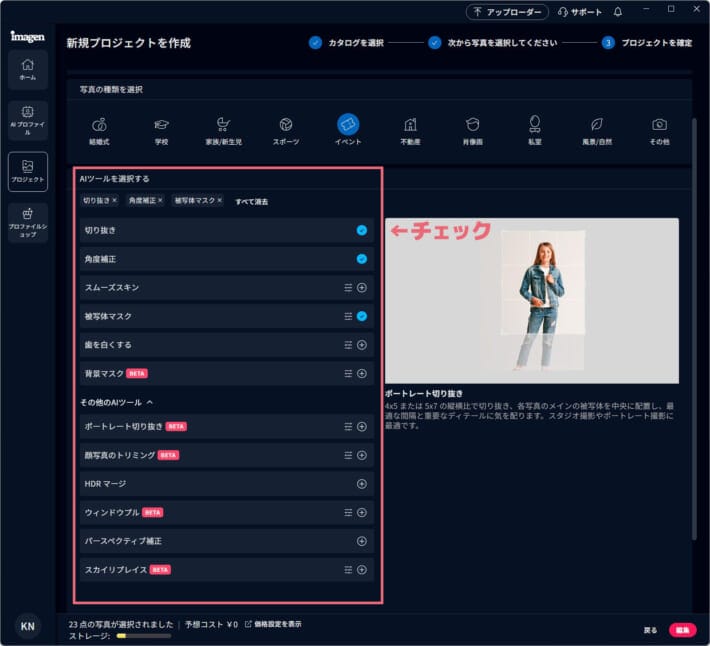Viewport: 710px width, 646px height.
Task: Remove the 切り抜き chip
Action: 115,200
